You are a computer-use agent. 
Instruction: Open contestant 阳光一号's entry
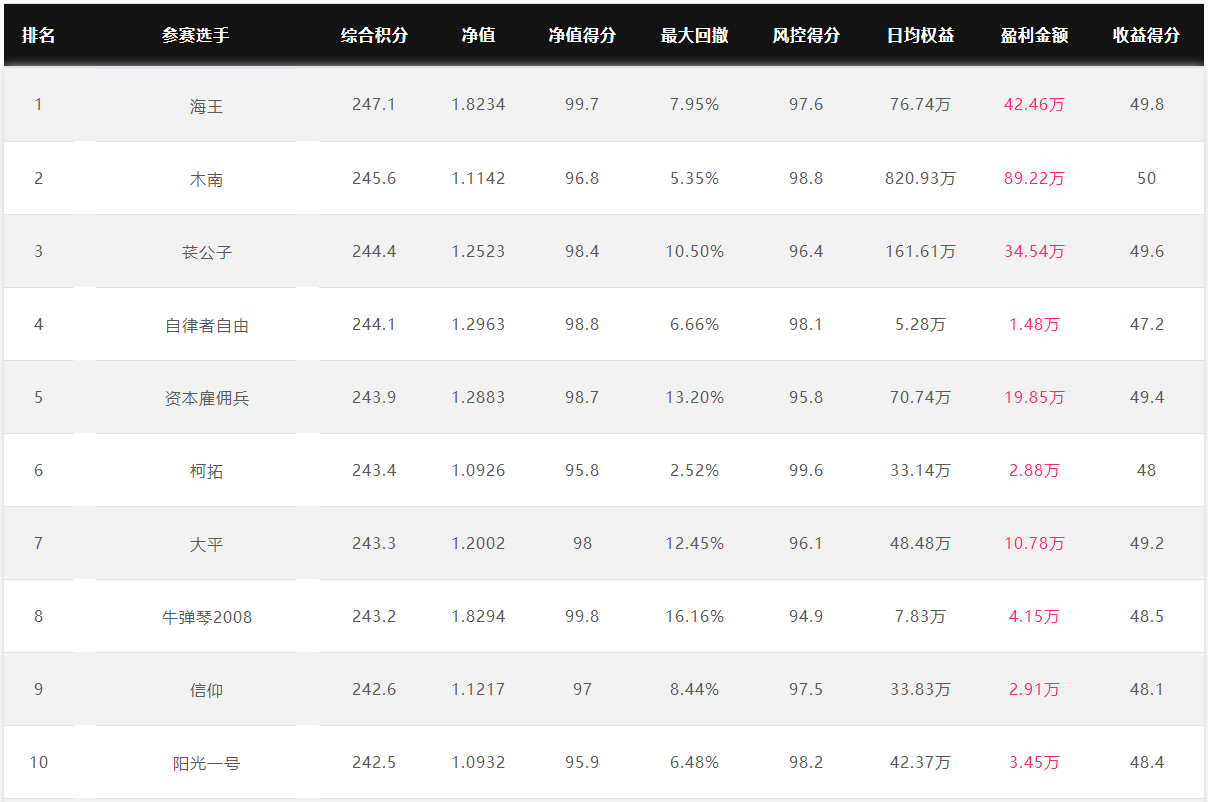[207, 763]
